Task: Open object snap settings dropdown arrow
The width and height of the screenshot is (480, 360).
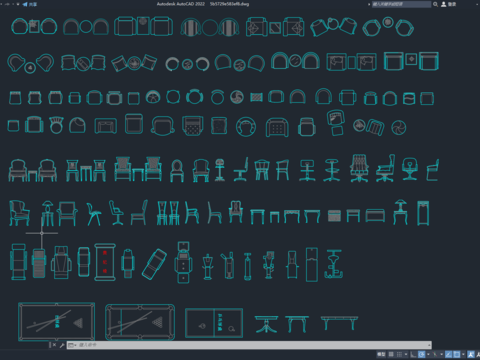Action: (x=463, y=354)
